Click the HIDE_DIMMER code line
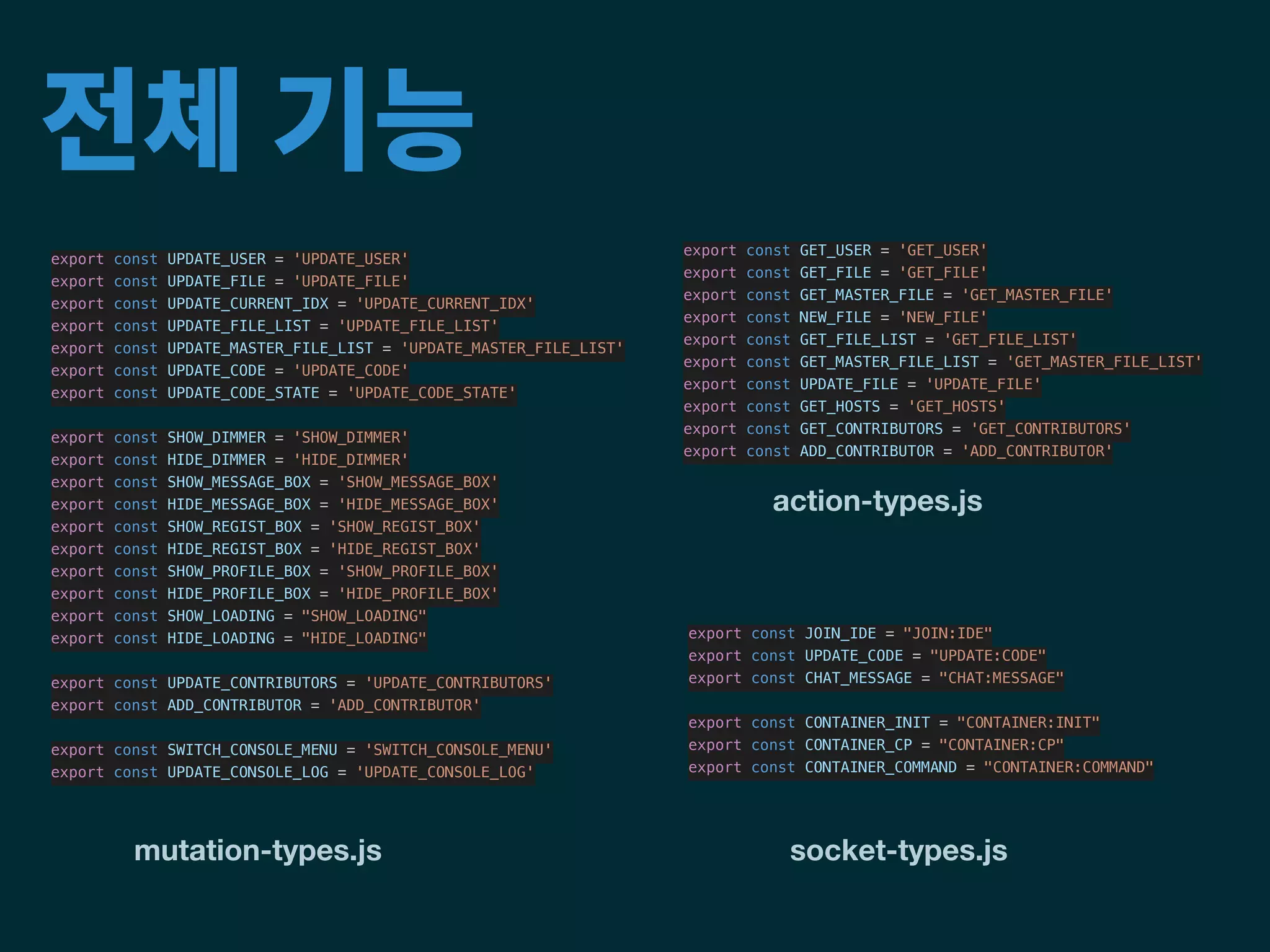Image resolution: width=1270 pixels, height=952 pixels. [x=229, y=460]
